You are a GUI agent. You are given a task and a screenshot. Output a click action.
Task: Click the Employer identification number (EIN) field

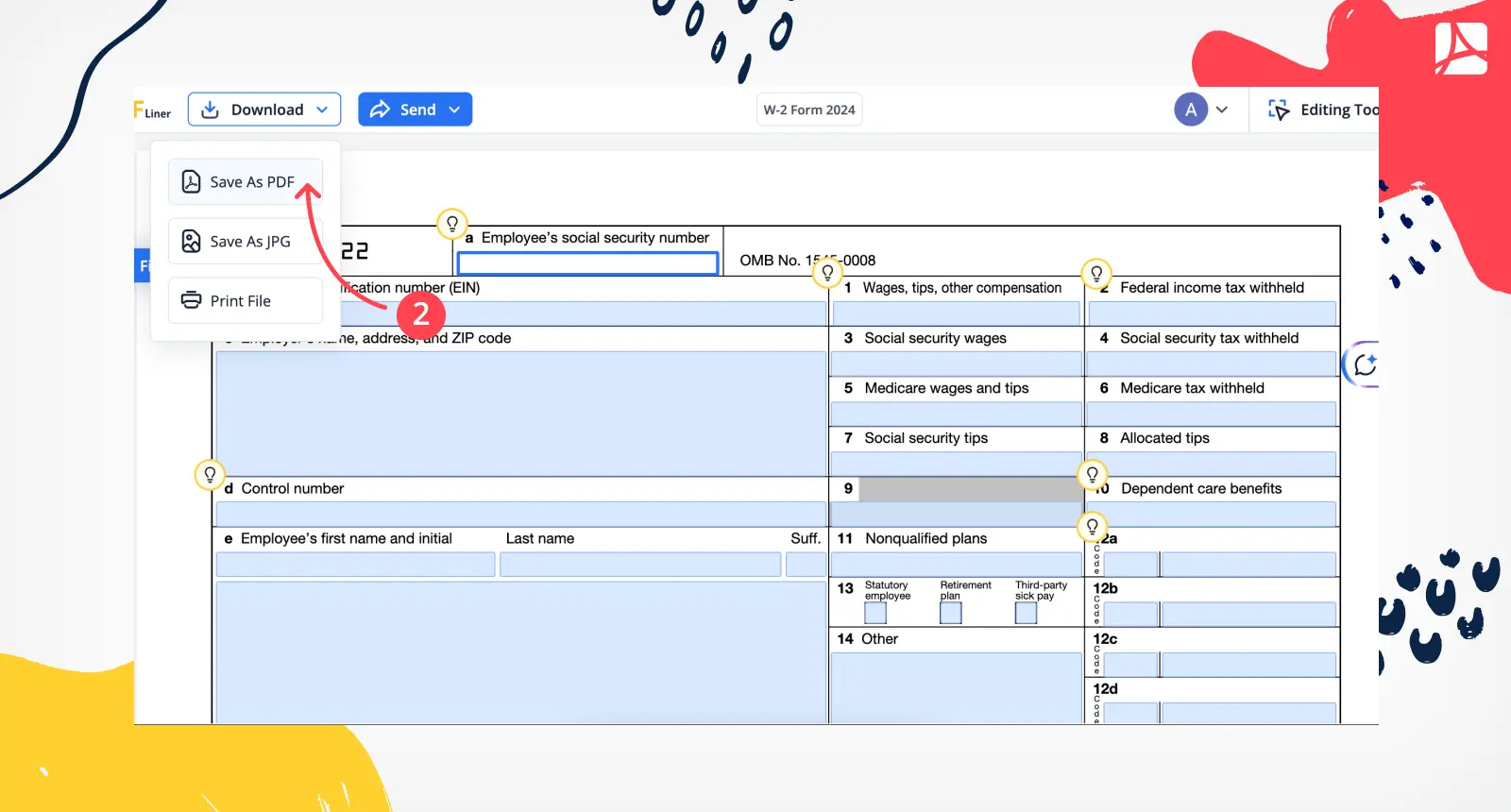coord(584,313)
